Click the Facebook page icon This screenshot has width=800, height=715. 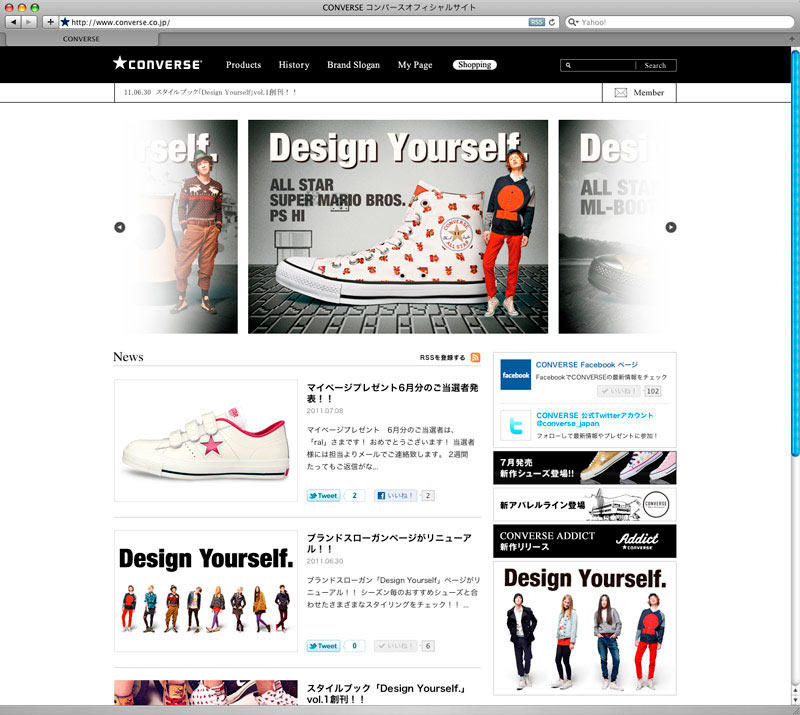click(x=515, y=375)
